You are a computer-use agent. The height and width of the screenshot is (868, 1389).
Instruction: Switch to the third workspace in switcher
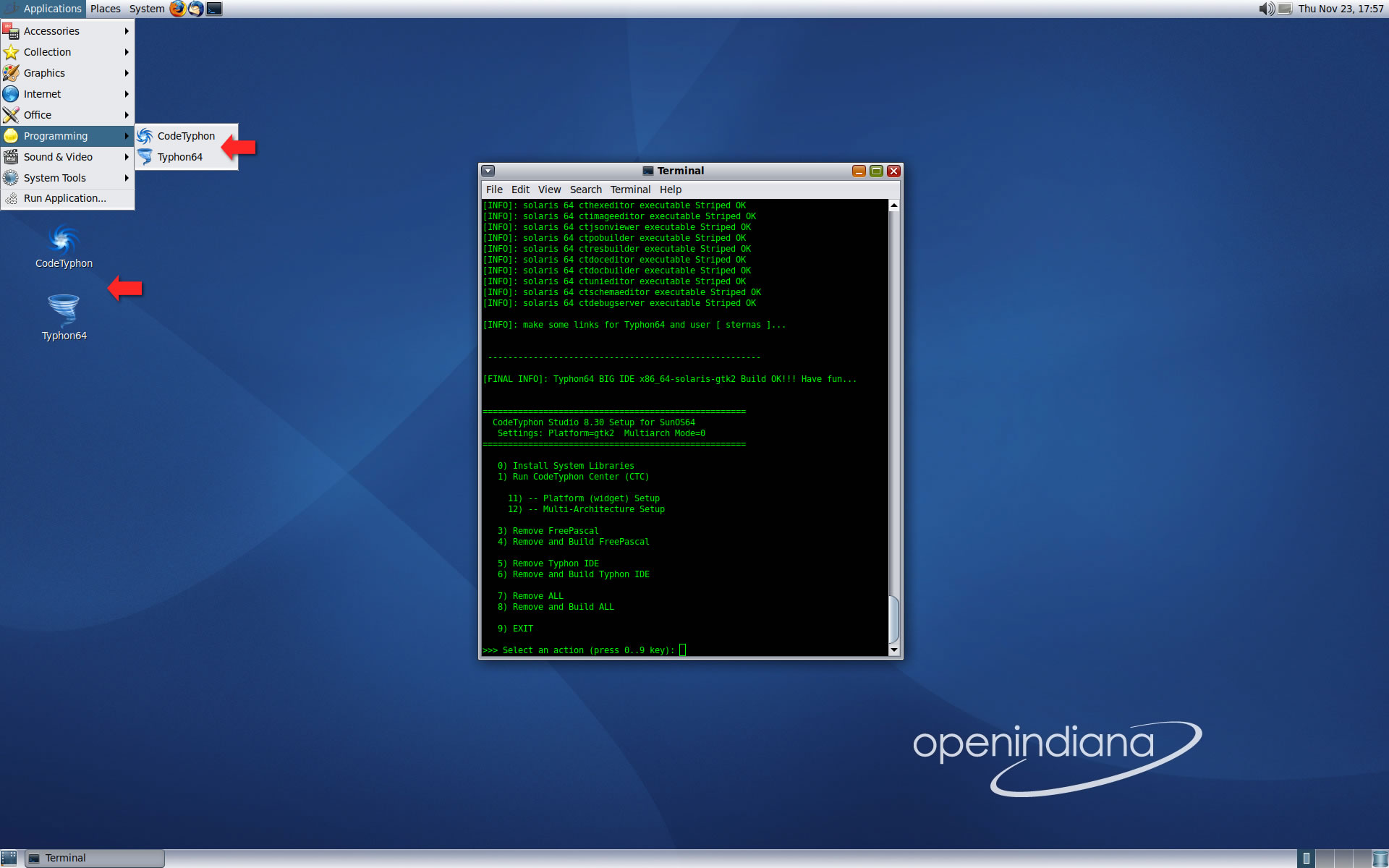pos(1343,859)
